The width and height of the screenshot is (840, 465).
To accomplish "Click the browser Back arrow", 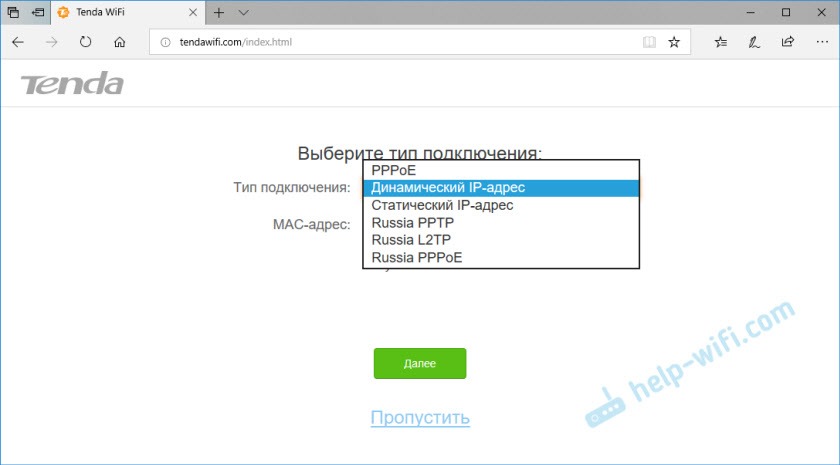I will click(19, 43).
